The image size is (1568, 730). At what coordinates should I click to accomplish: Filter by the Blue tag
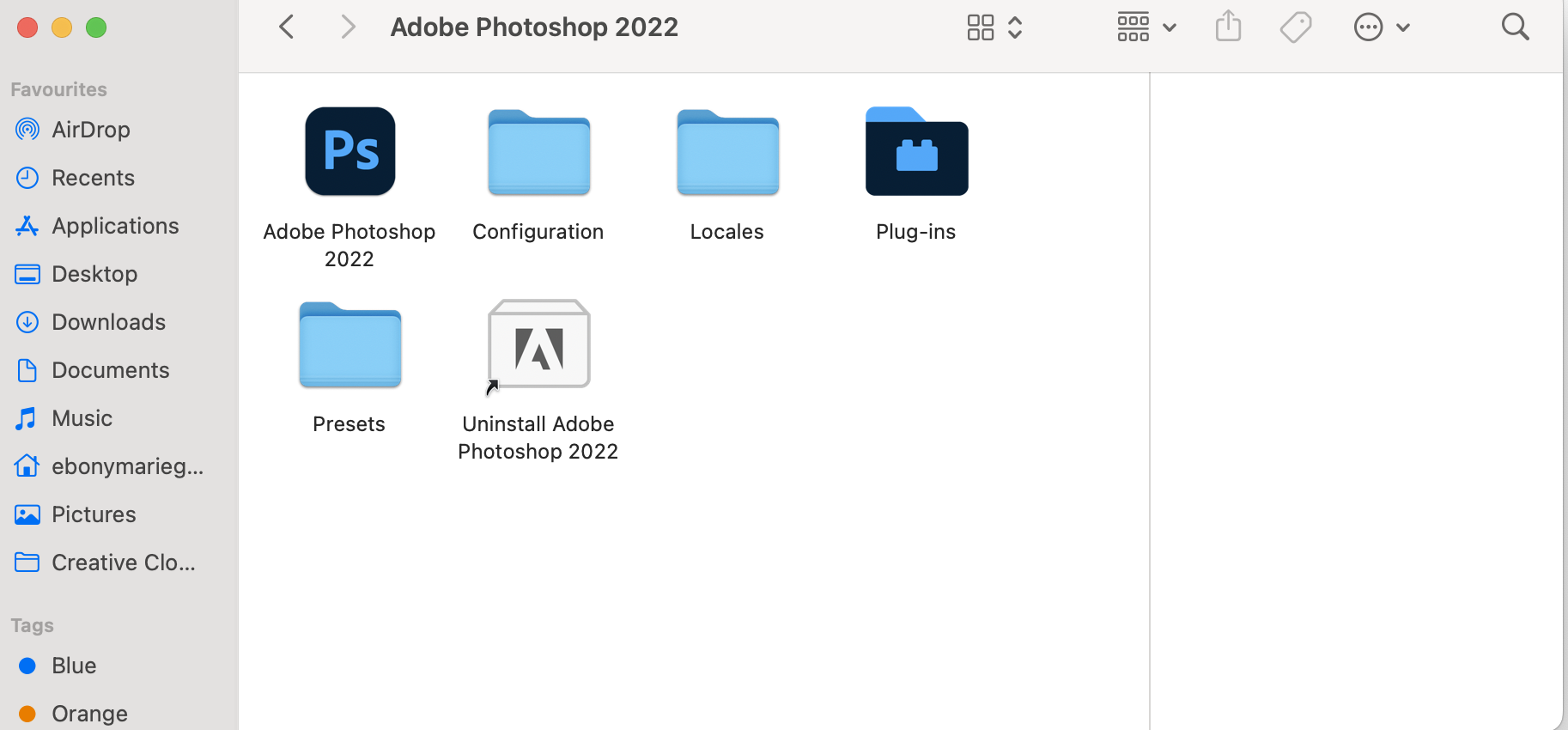pos(119,666)
